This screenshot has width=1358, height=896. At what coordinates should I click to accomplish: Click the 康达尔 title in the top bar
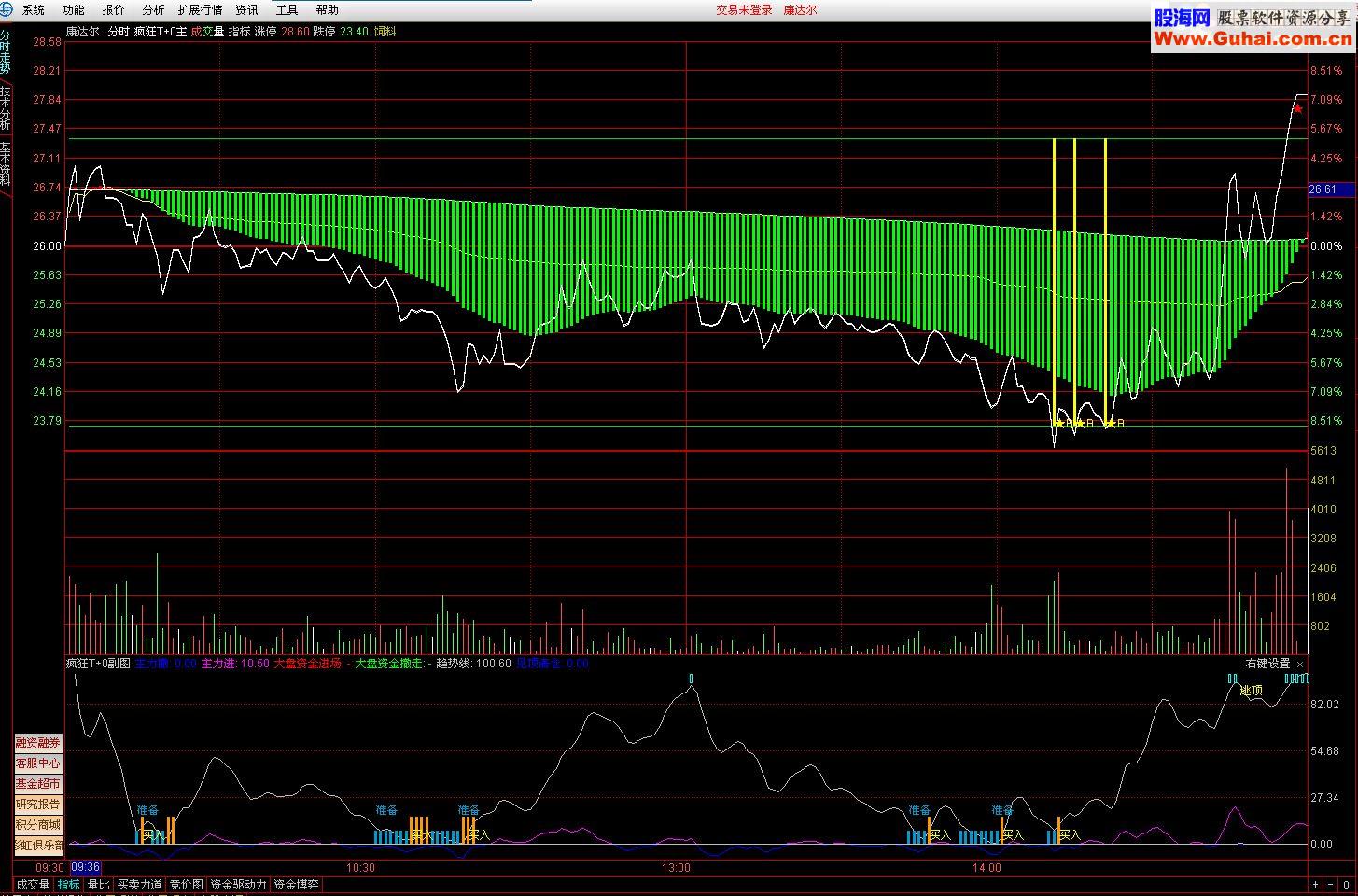tap(800, 10)
